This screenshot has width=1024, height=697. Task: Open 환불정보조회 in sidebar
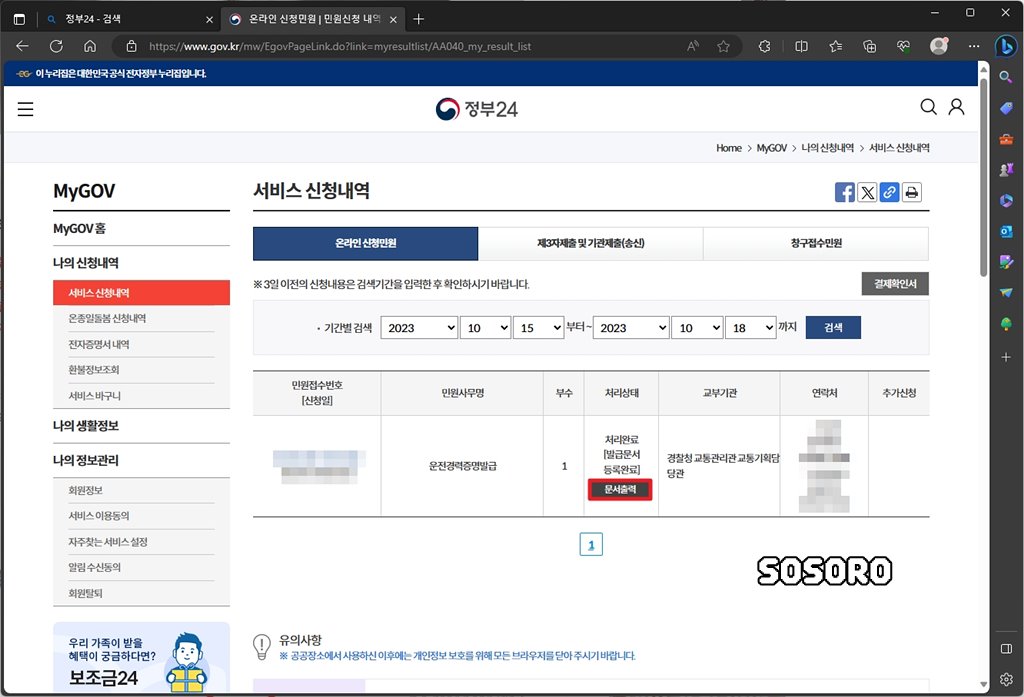tap(93, 370)
